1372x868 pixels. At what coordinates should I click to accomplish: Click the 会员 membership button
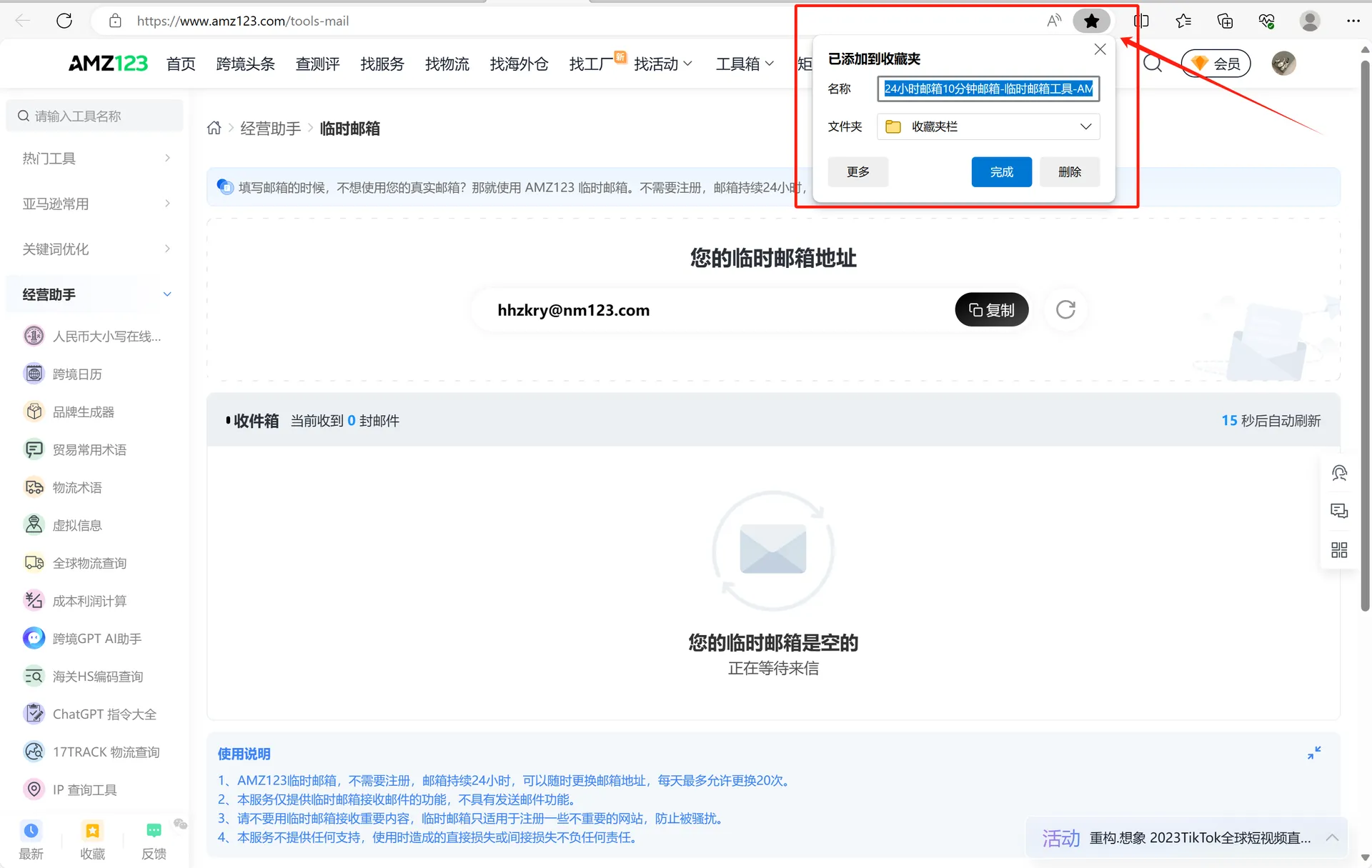(1216, 64)
